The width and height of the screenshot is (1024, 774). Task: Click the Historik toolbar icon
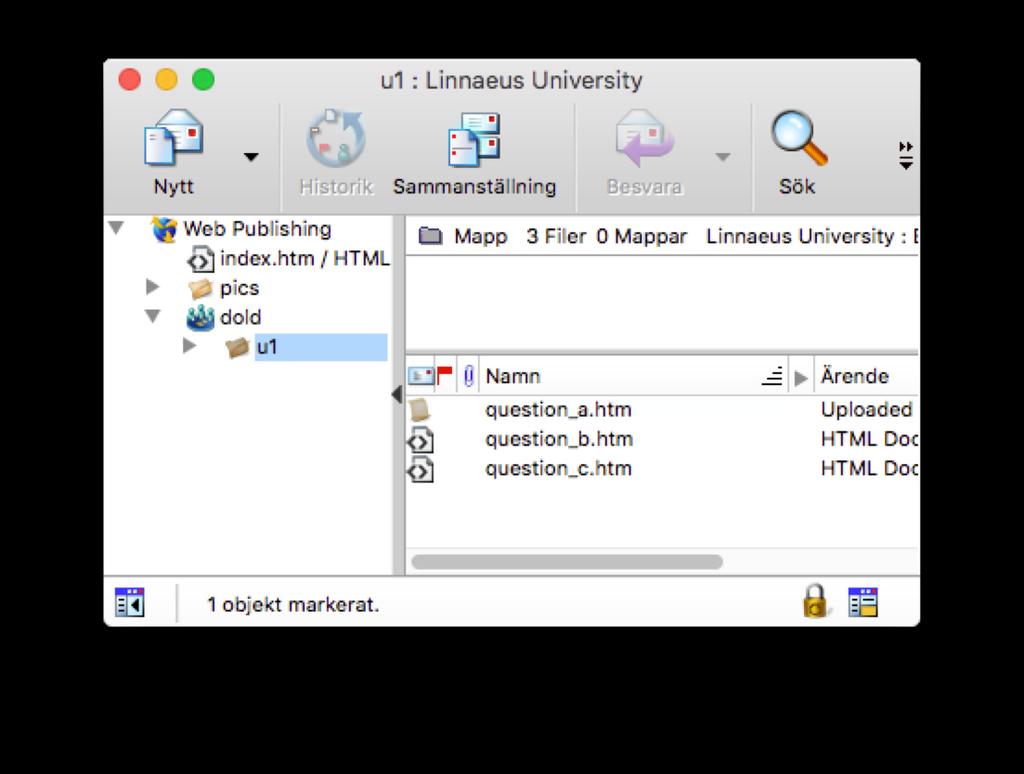click(336, 138)
